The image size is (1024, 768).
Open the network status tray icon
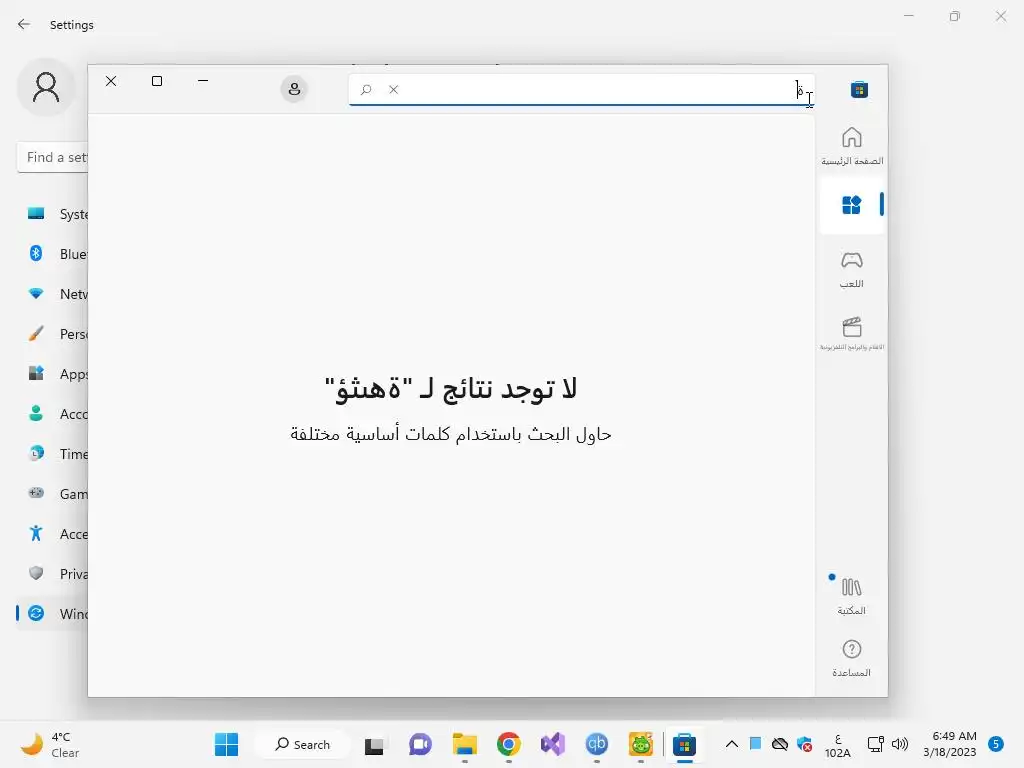click(x=875, y=744)
